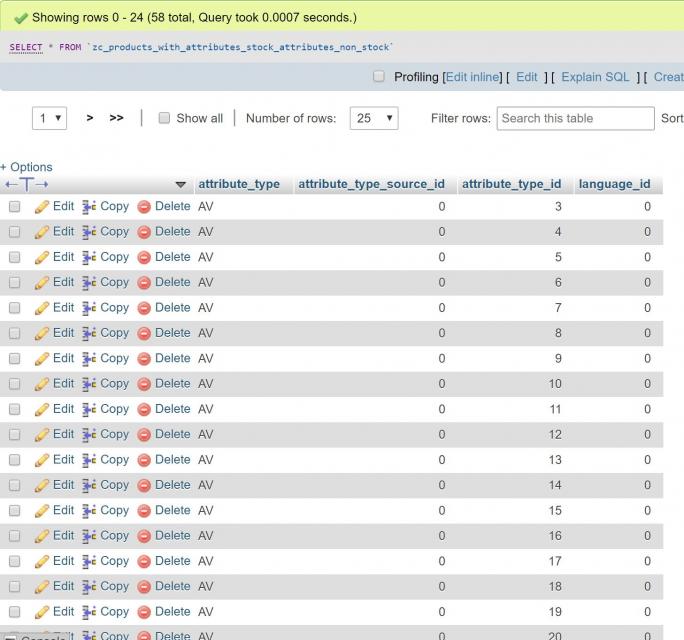Click the red Delete icon for attribute_type_id 5
The height and width of the screenshot is (640, 684).
[144, 257]
